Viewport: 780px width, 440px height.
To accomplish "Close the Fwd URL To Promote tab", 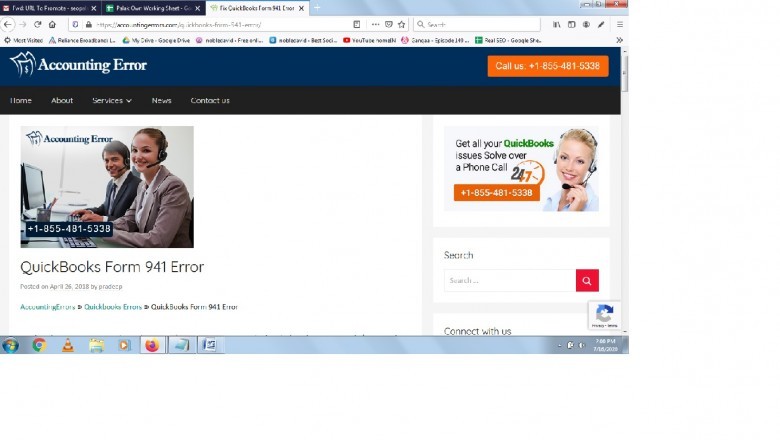I will click(94, 8).
